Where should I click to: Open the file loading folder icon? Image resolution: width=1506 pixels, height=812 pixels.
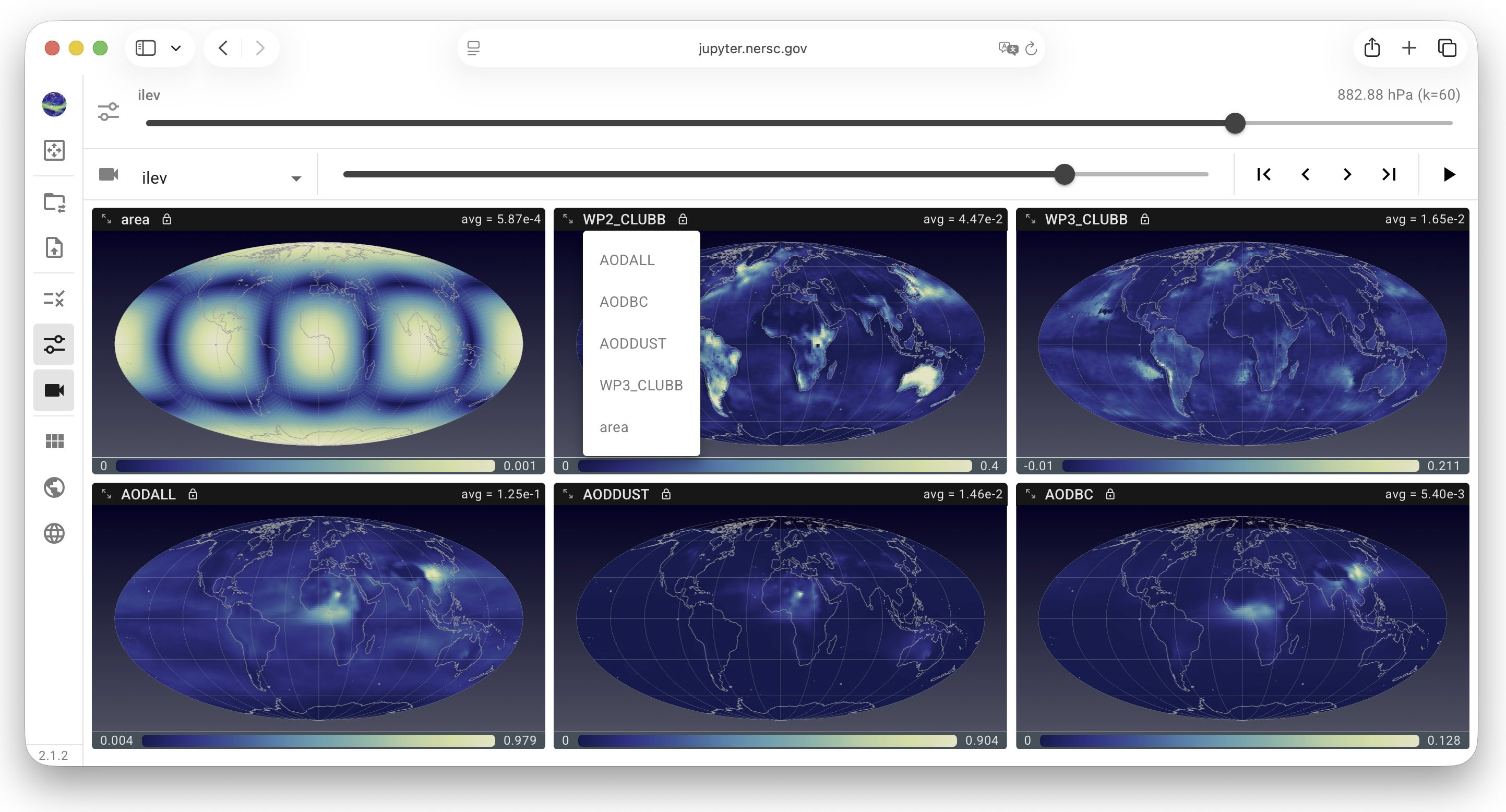coord(54,202)
